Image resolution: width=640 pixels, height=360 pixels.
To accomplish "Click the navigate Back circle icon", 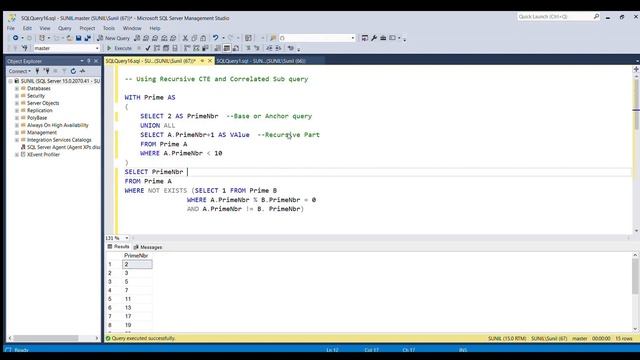I will tap(15, 38).
